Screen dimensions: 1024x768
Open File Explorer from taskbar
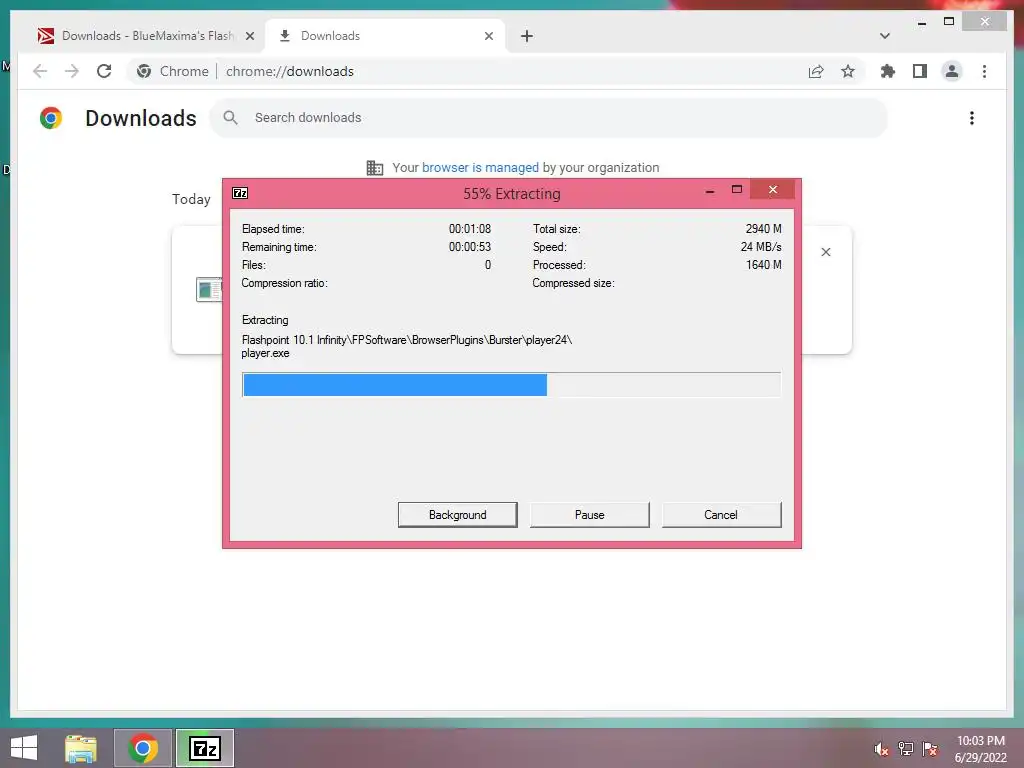[81, 748]
